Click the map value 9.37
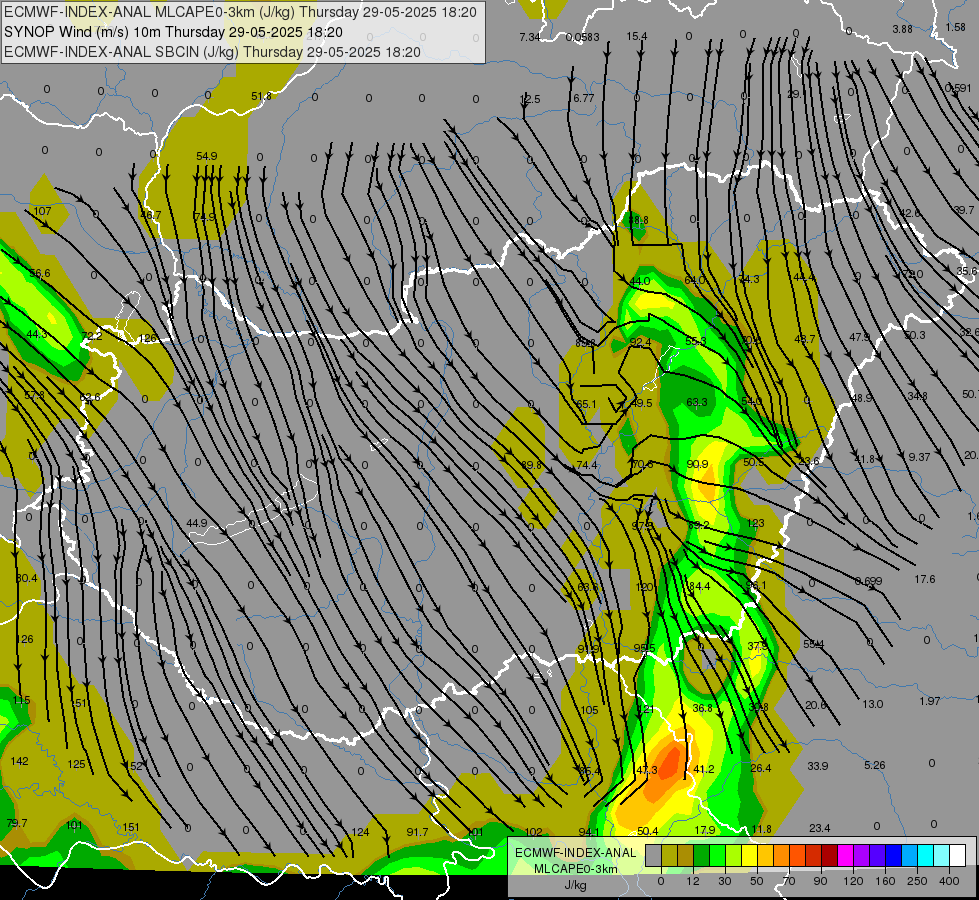This screenshot has height=900, width=979. pyautogui.click(x=919, y=457)
